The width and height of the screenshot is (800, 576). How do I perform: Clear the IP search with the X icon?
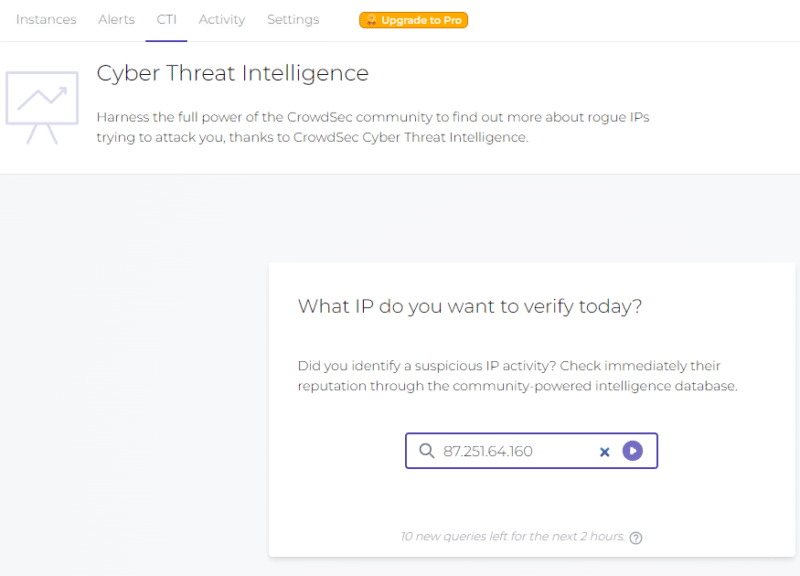click(604, 452)
